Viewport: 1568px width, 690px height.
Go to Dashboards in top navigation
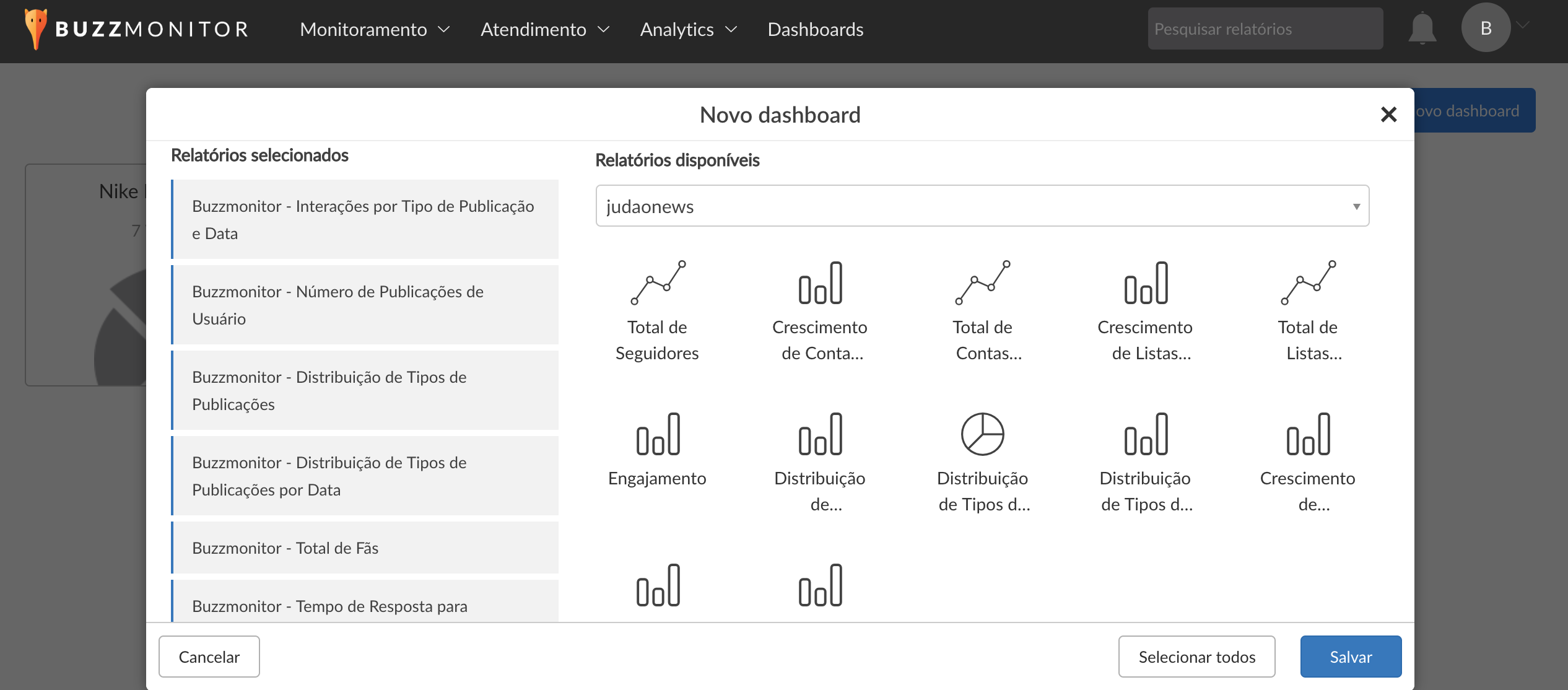click(815, 29)
